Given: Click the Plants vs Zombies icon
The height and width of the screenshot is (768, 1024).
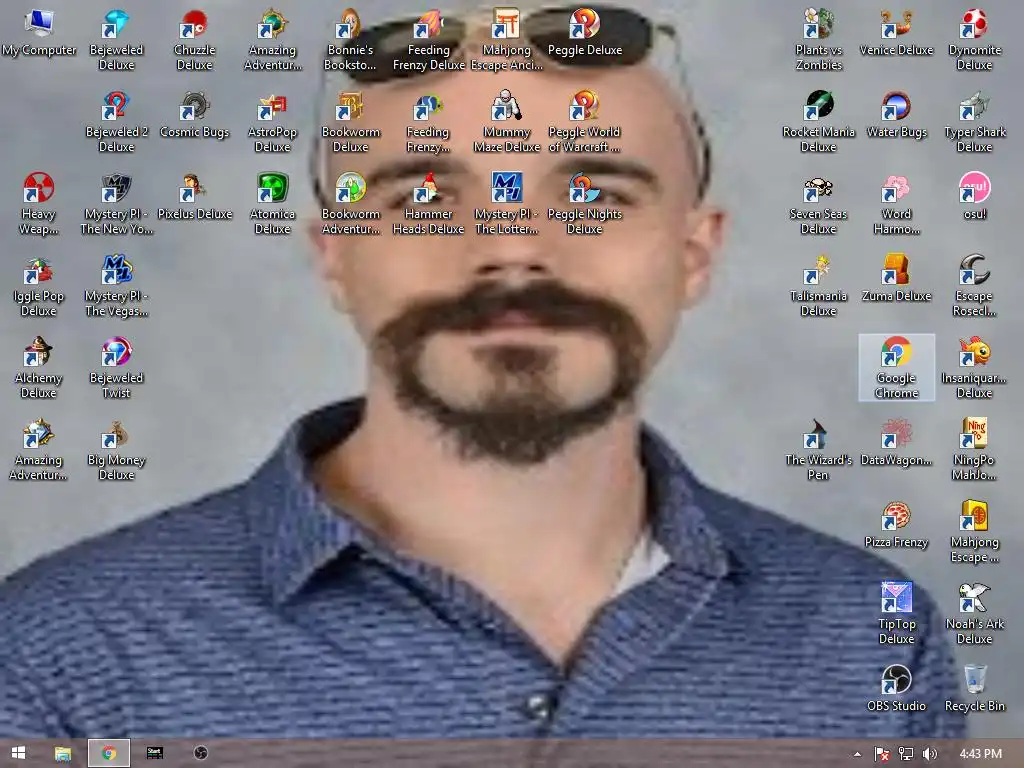Looking at the screenshot, I should pyautogui.click(x=818, y=40).
